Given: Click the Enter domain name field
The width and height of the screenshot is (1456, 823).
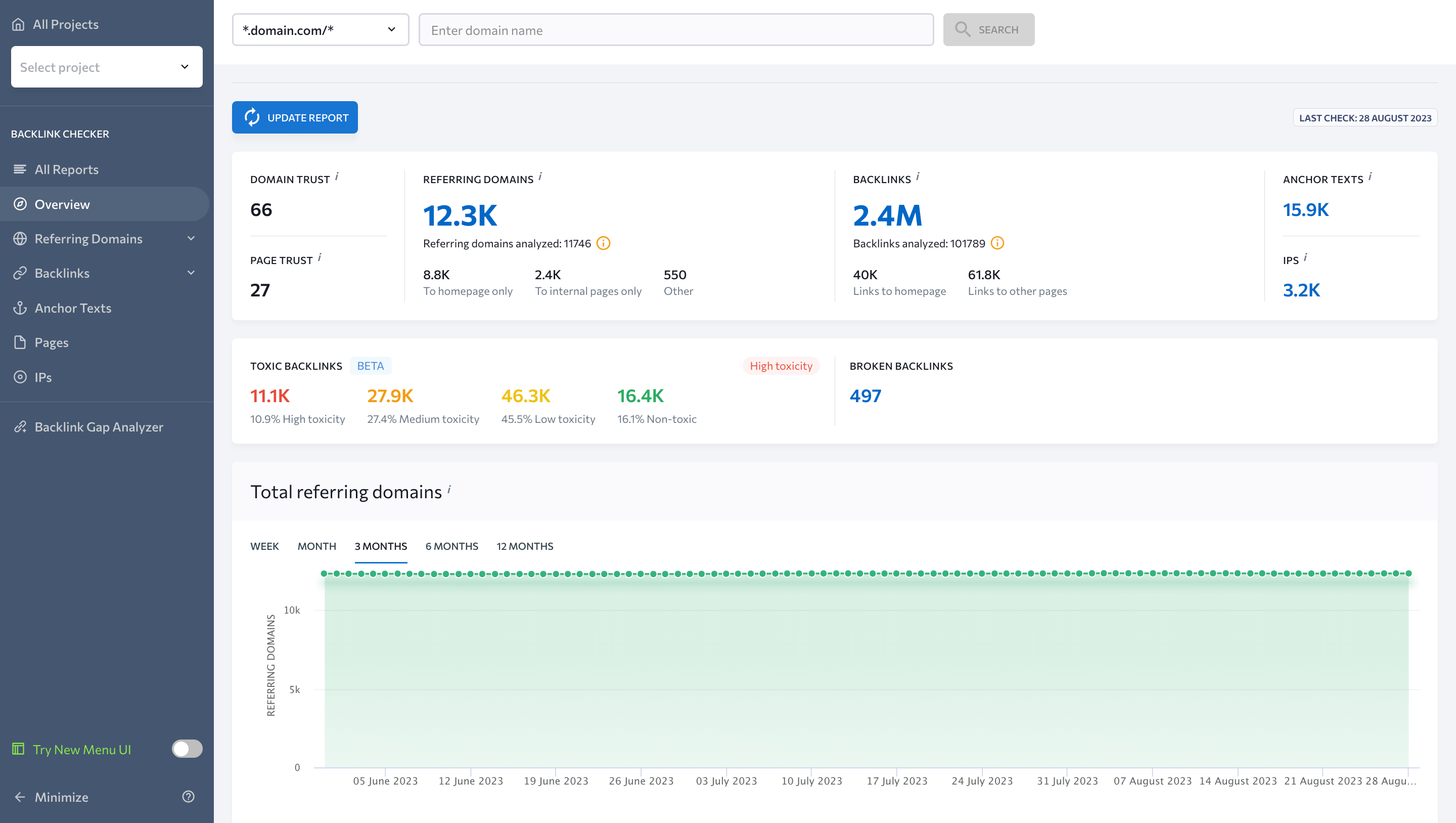Looking at the screenshot, I should (676, 29).
